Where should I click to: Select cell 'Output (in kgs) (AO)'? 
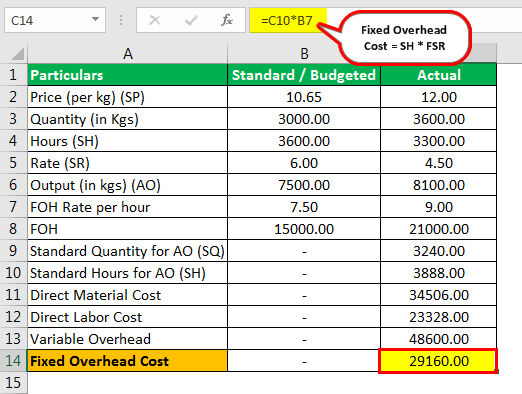coord(128,185)
